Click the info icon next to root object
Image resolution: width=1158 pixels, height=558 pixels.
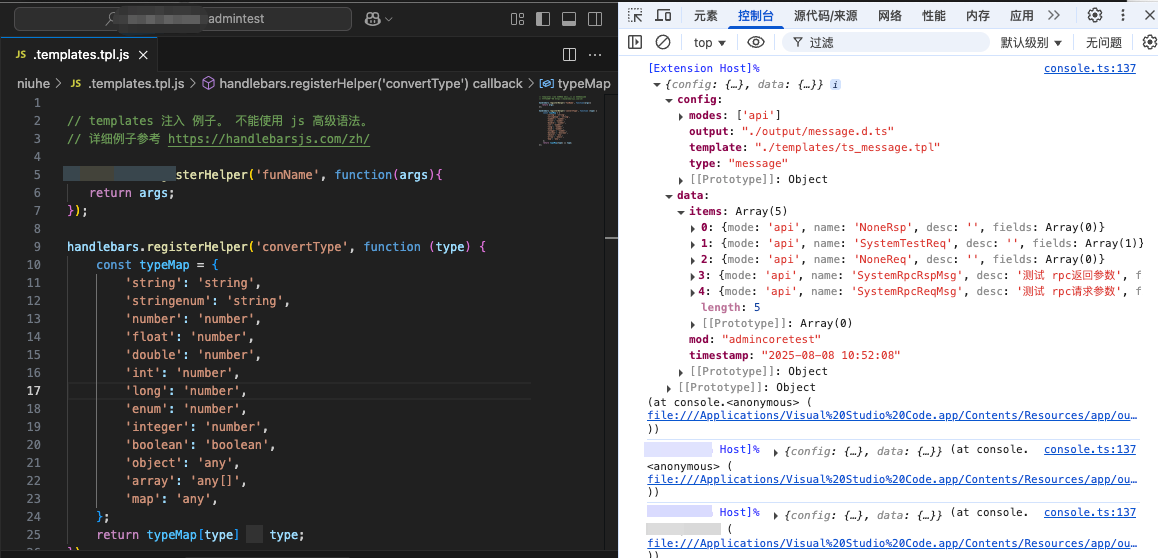pos(835,85)
